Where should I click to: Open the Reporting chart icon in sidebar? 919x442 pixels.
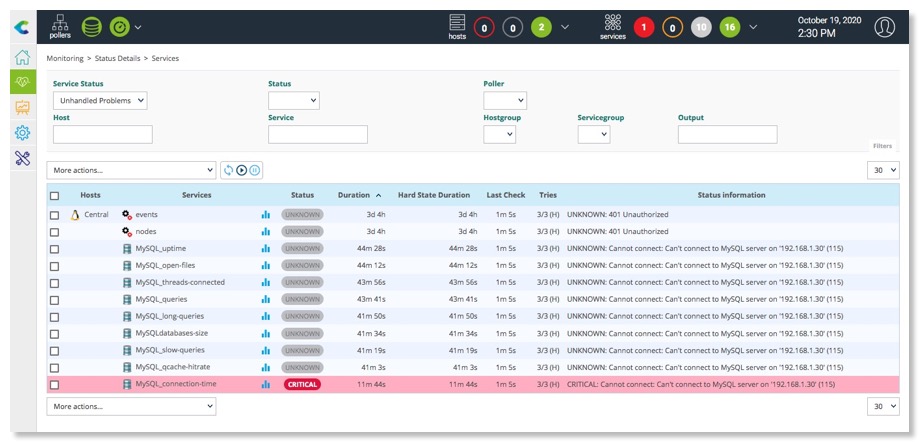click(x=22, y=107)
